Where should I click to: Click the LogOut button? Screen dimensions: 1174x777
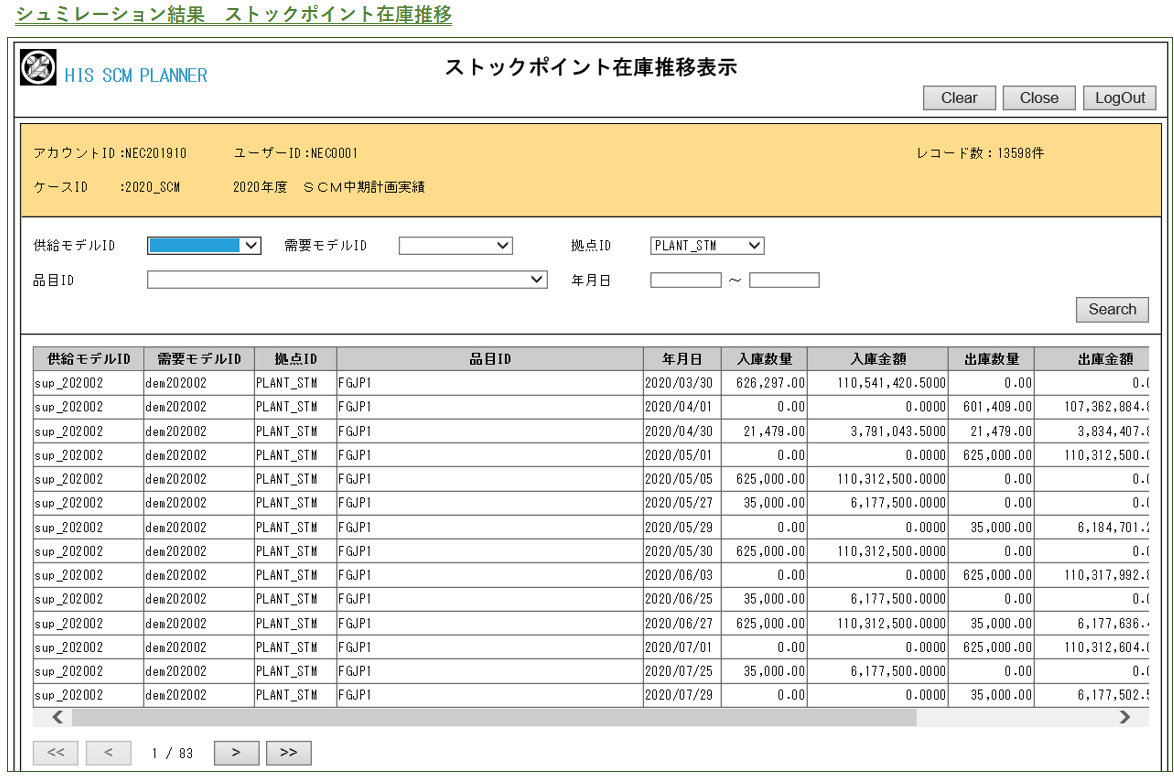pyautogui.click(x=1119, y=98)
